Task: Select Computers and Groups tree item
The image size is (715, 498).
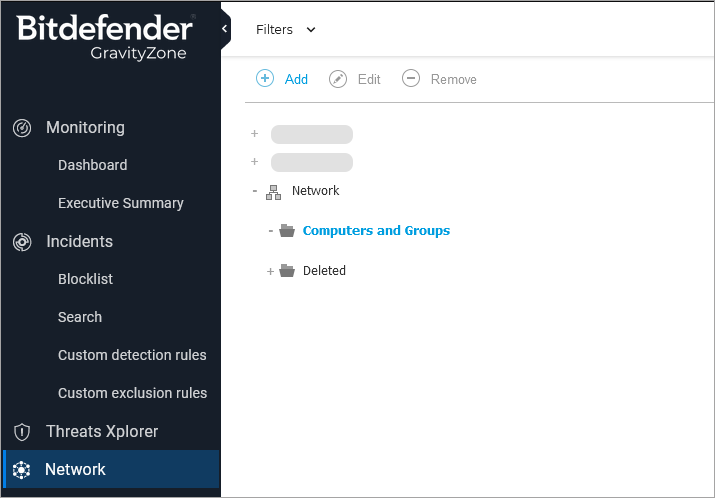Action: click(x=376, y=231)
